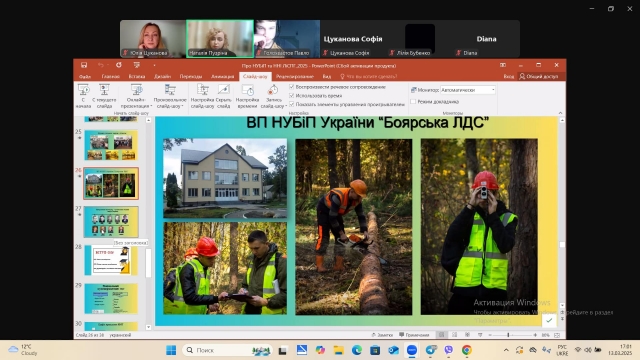Select slide 27 thumbnail with portraits
The height and width of the screenshot is (360, 640).
click(x=111, y=222)
